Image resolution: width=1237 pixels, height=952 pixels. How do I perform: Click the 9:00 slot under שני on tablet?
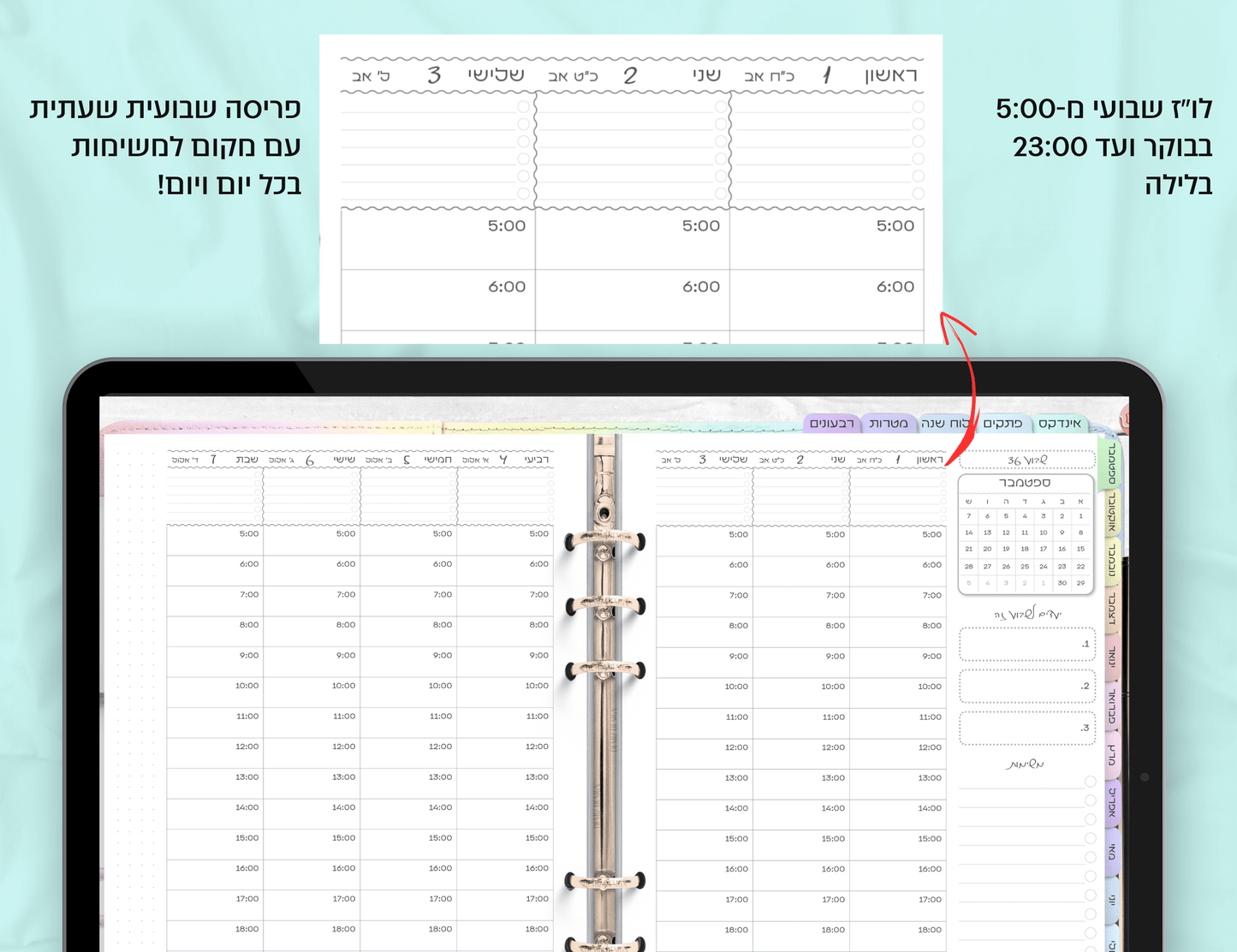click(x=801, y=663)
